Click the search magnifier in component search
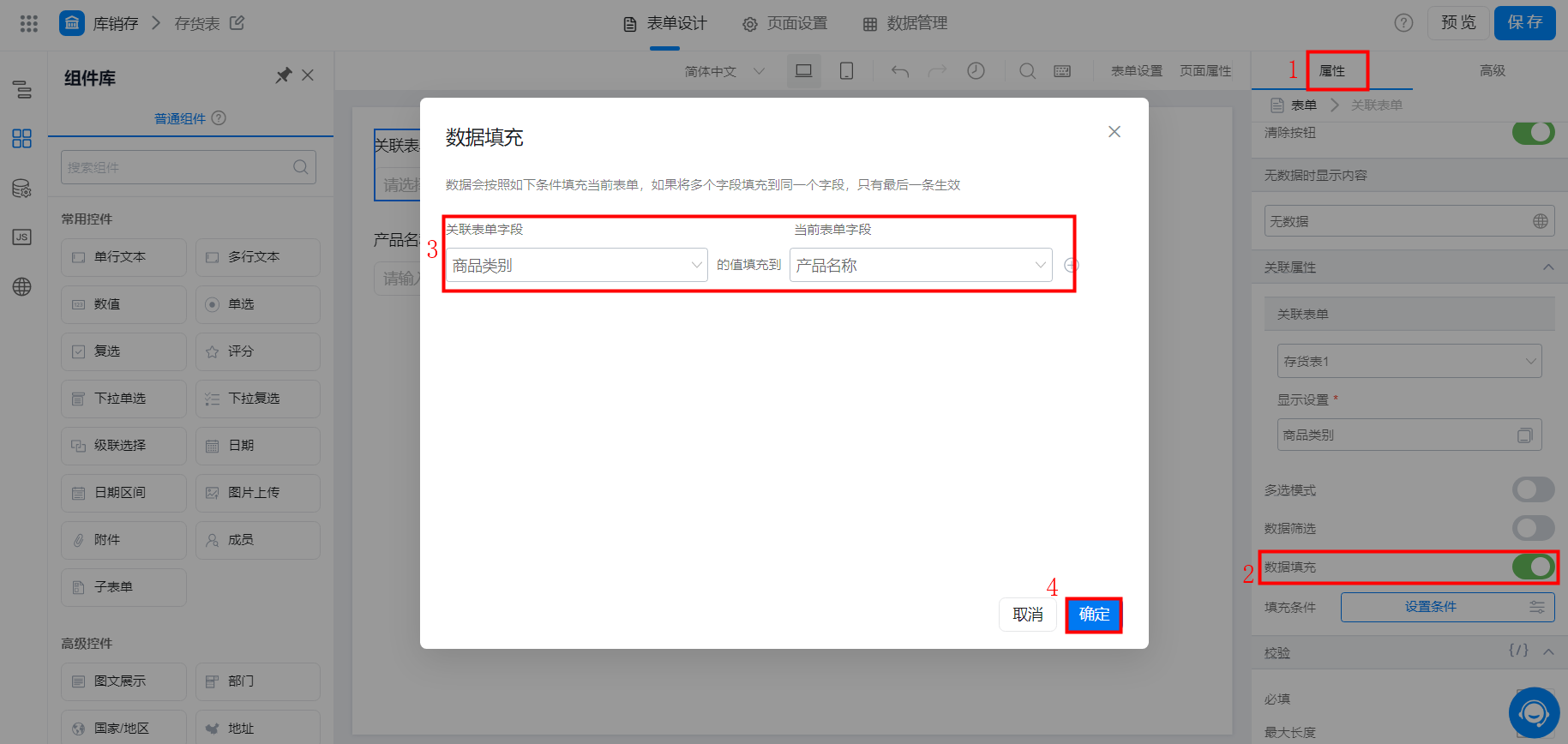This screenshot has width=1568, height=744. [301, 167]
